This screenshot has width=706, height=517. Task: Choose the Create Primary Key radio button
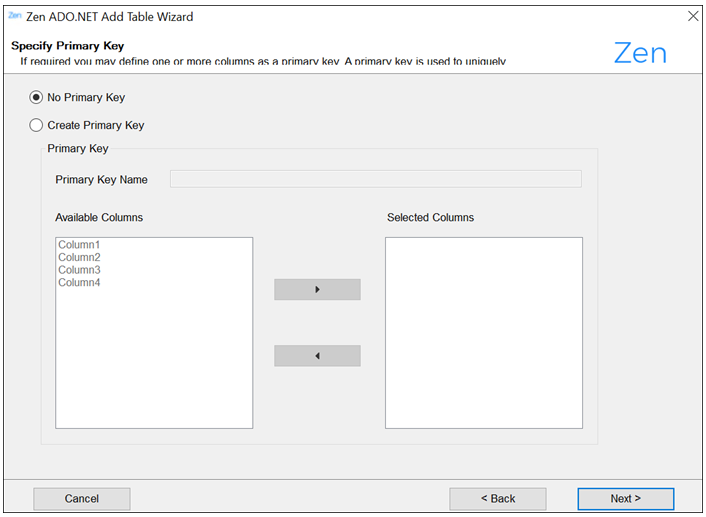[37, 126]
